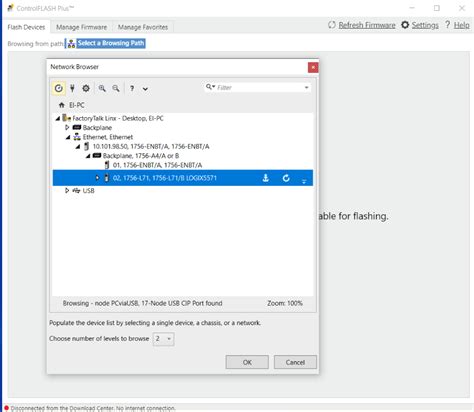Open the Settings link

[425, 25]
